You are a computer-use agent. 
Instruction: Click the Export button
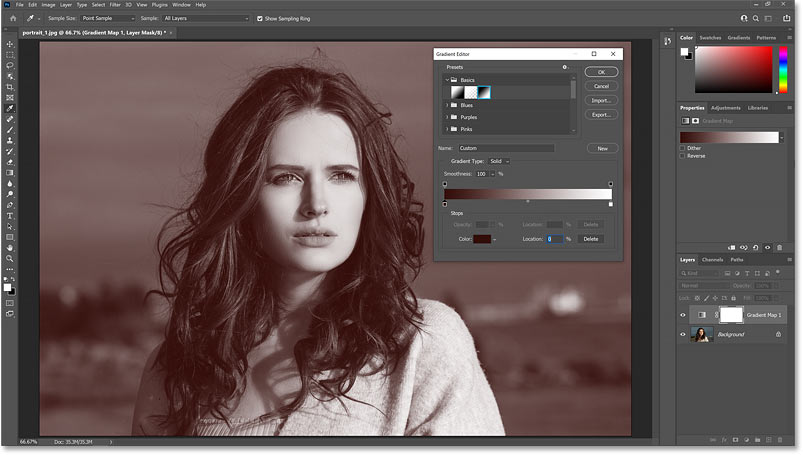(601, 115)
